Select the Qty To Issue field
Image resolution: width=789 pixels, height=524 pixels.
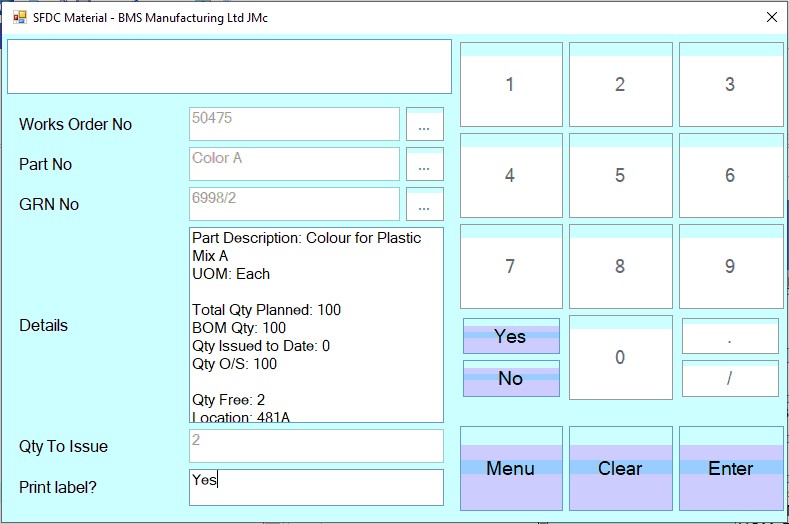316,446
